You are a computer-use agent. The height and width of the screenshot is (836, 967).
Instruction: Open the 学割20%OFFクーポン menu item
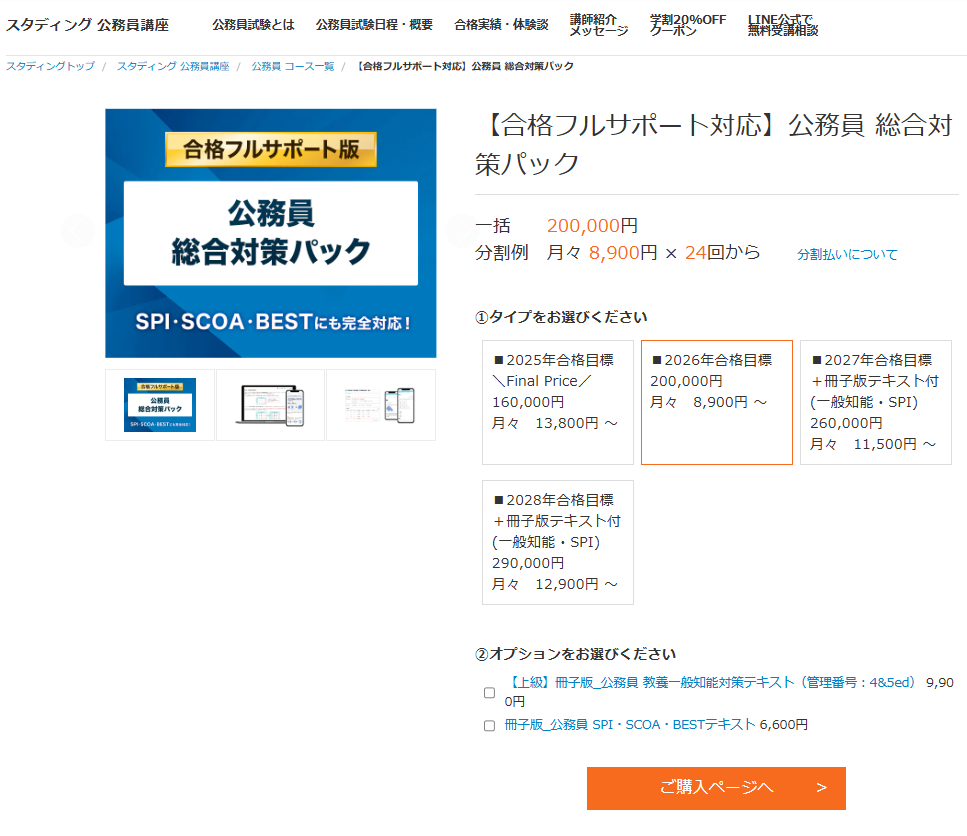point(688,25)
